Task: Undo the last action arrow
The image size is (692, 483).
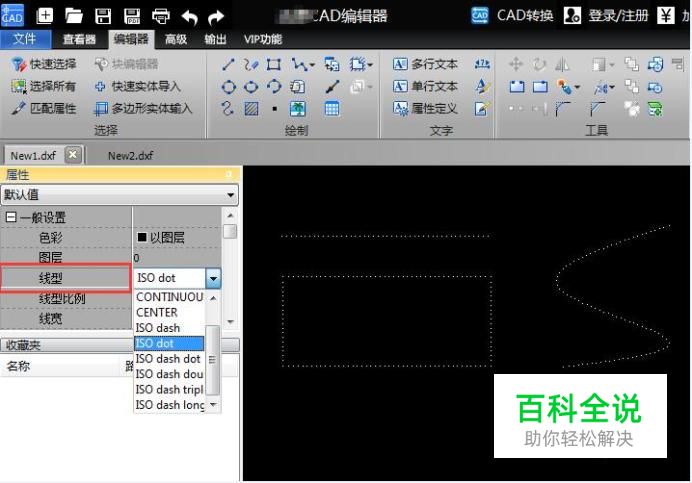Action: [x=189, y=17]
